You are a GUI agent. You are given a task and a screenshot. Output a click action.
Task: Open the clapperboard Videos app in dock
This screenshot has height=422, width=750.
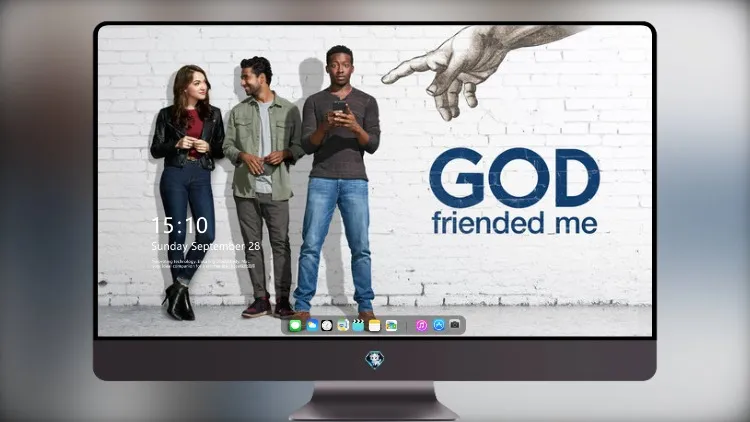click(358, 326)
